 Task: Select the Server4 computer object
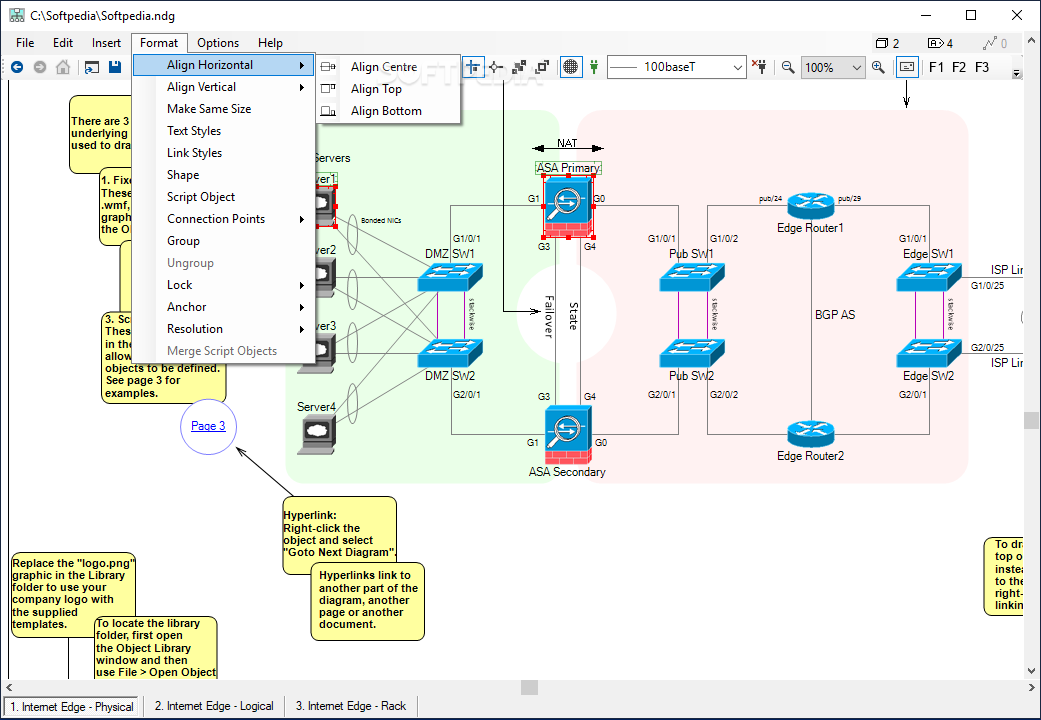tap(317, 434)
